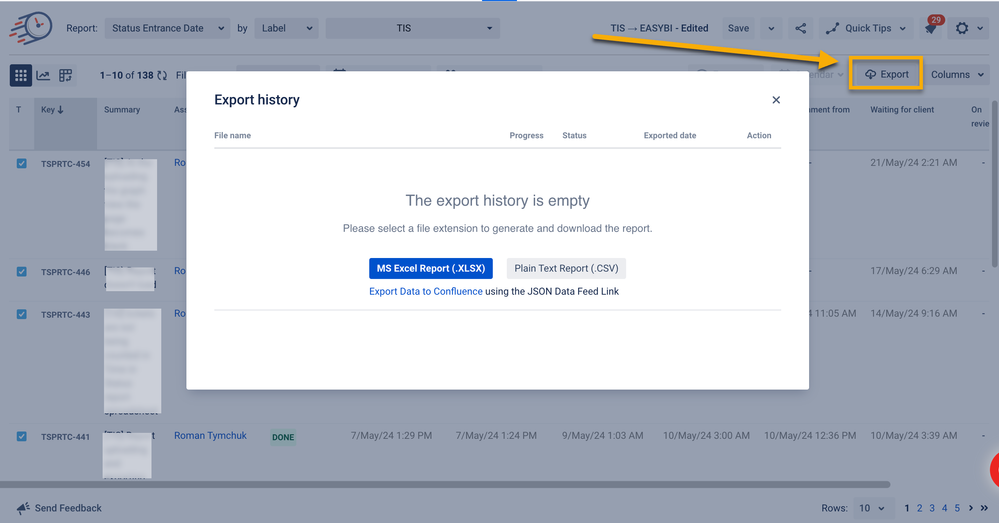Open the Quick Tips dropdown
Screen dimensions: 999x523
point(865,28)
